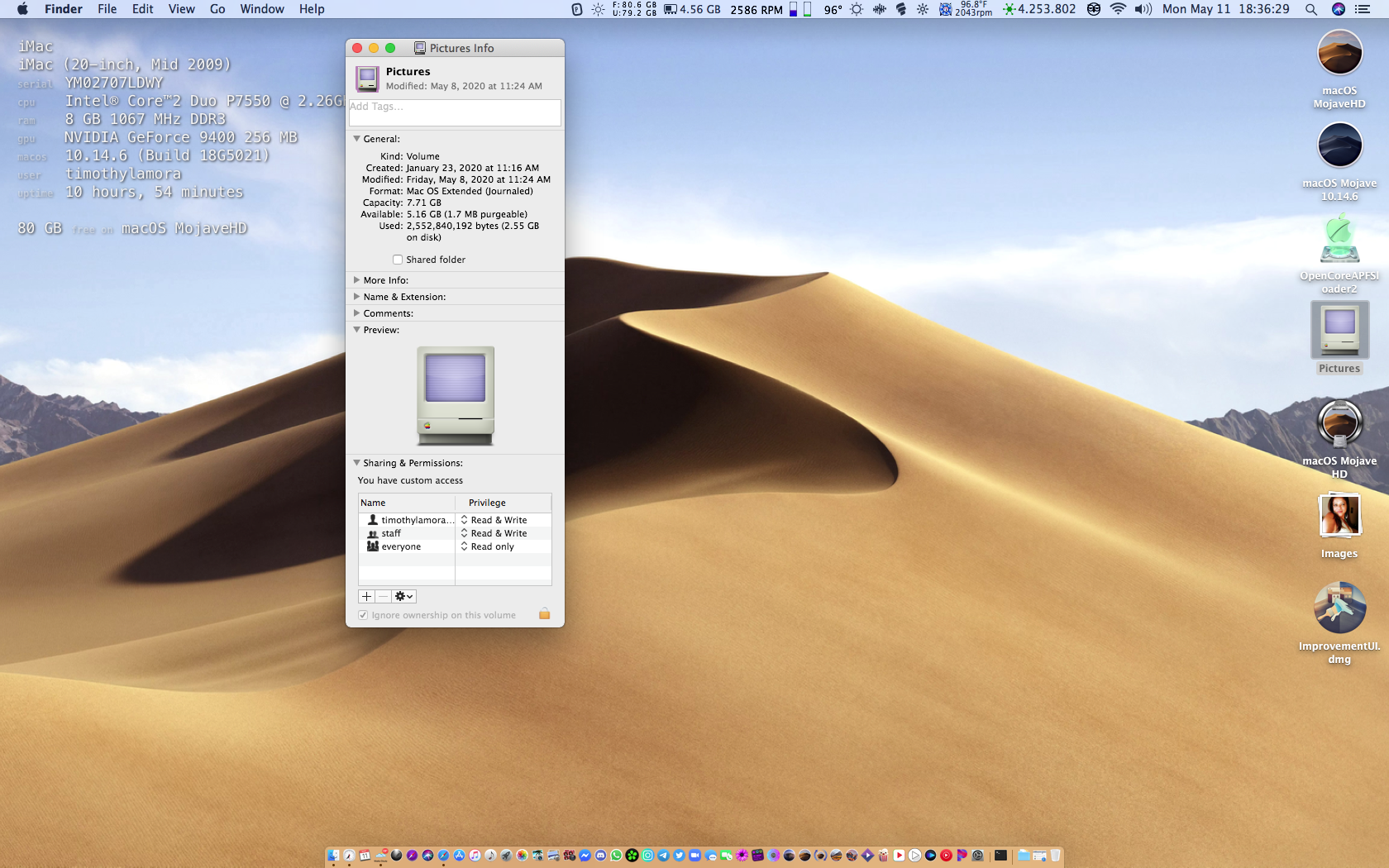Viewport: 1389px width, 868px height.
Task: Click the Pictures volume icon in the Info header
Action: click(367, 79)
